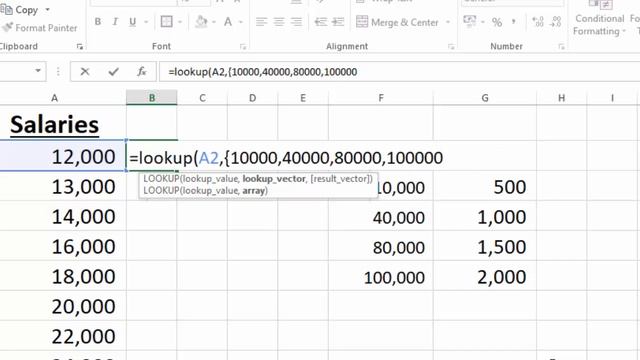Expand the Name Box dropdown
640x360 pixels.
(38, 71)
